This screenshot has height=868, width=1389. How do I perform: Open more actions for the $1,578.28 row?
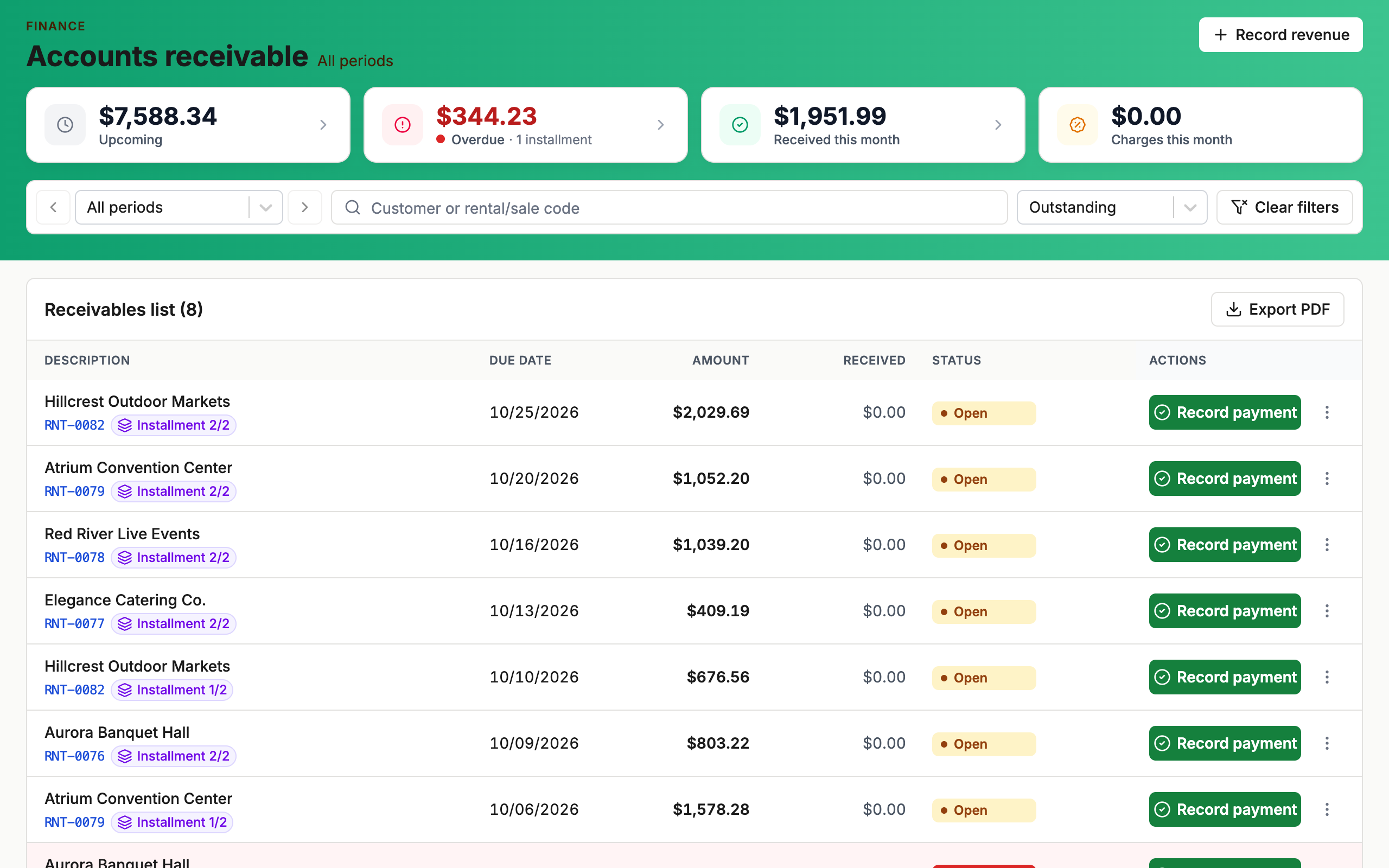1327,809
